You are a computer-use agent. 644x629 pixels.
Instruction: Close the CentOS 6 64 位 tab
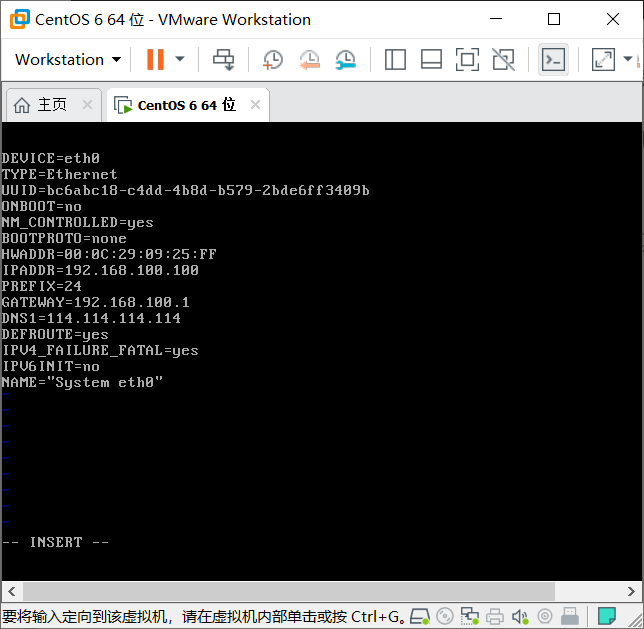255,105
